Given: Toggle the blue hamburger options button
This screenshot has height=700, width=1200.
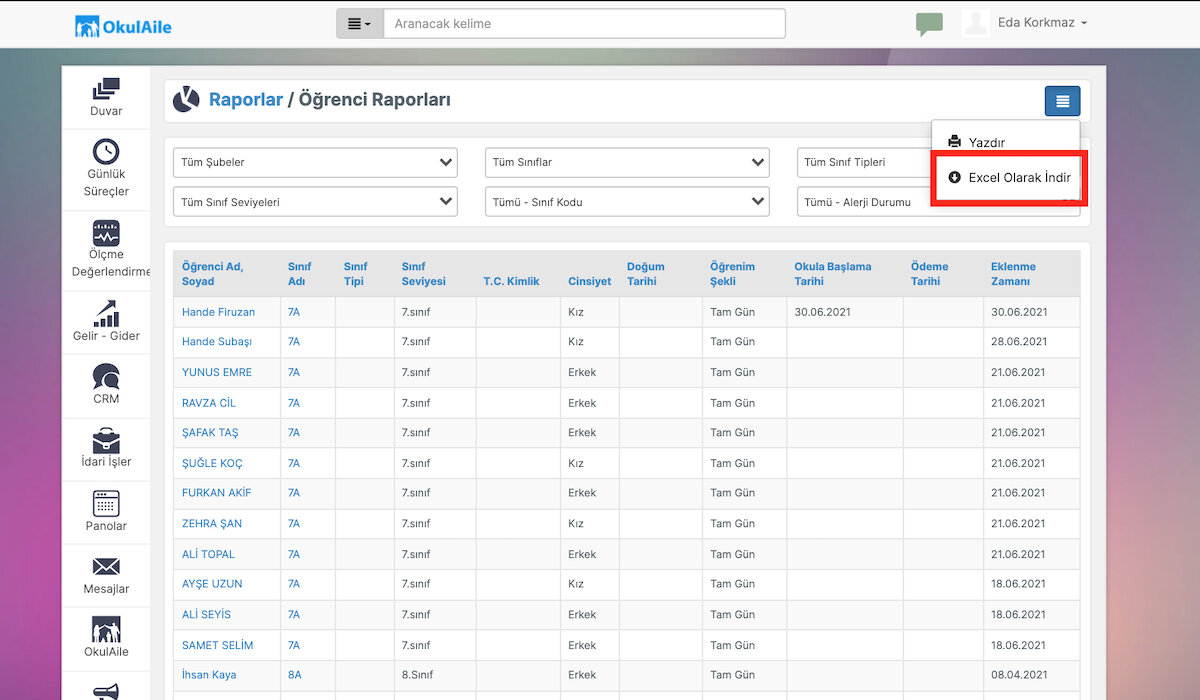Looking at the screenshot, I should [x=1062, y=101].
